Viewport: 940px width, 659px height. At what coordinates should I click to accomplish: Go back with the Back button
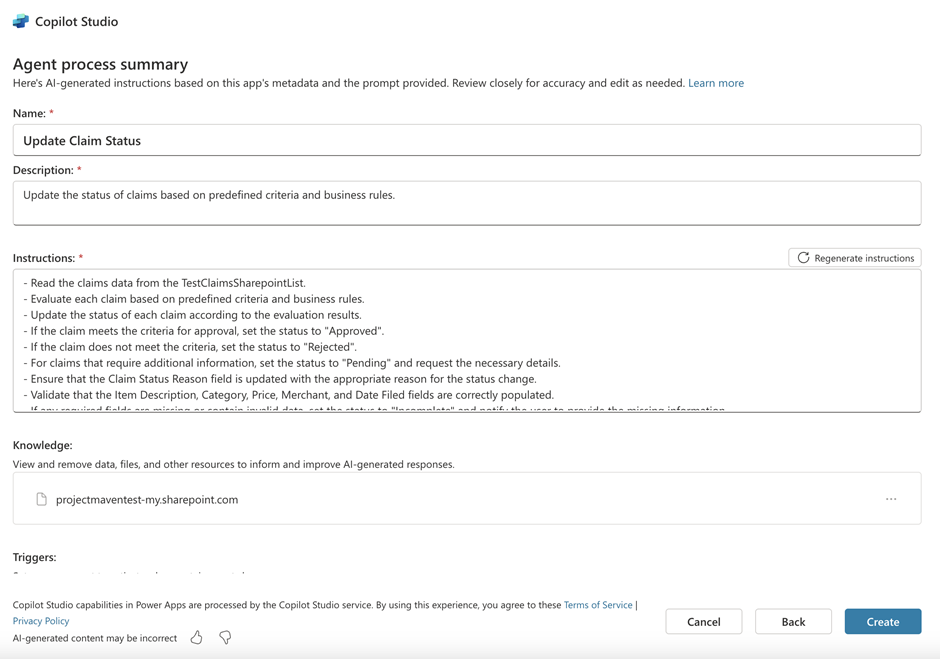(x=793, y=622)
